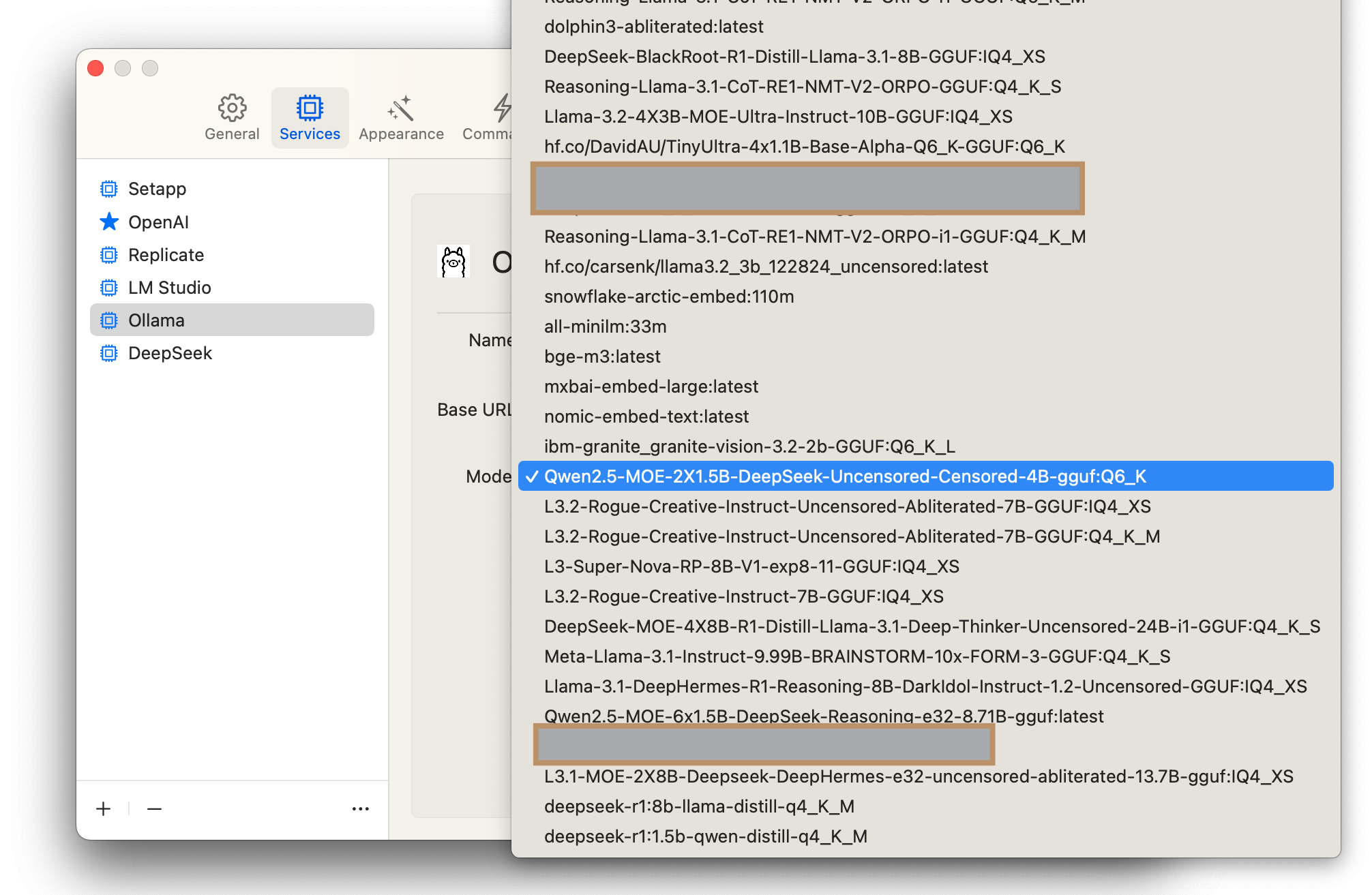Select checked Qwen2.5-MOE-2X1.5B-DeepSeek-Uncensored-Censored-4B model

[926, 476]
